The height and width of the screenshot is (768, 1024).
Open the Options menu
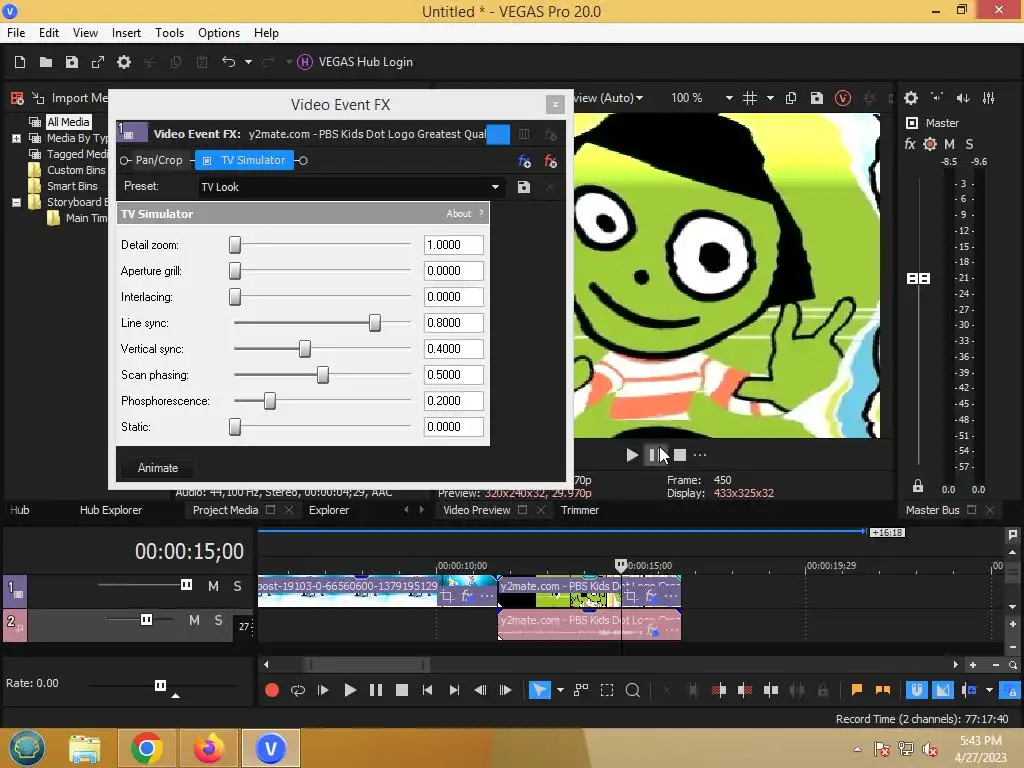pyautogui.click(x=219, y=33)
